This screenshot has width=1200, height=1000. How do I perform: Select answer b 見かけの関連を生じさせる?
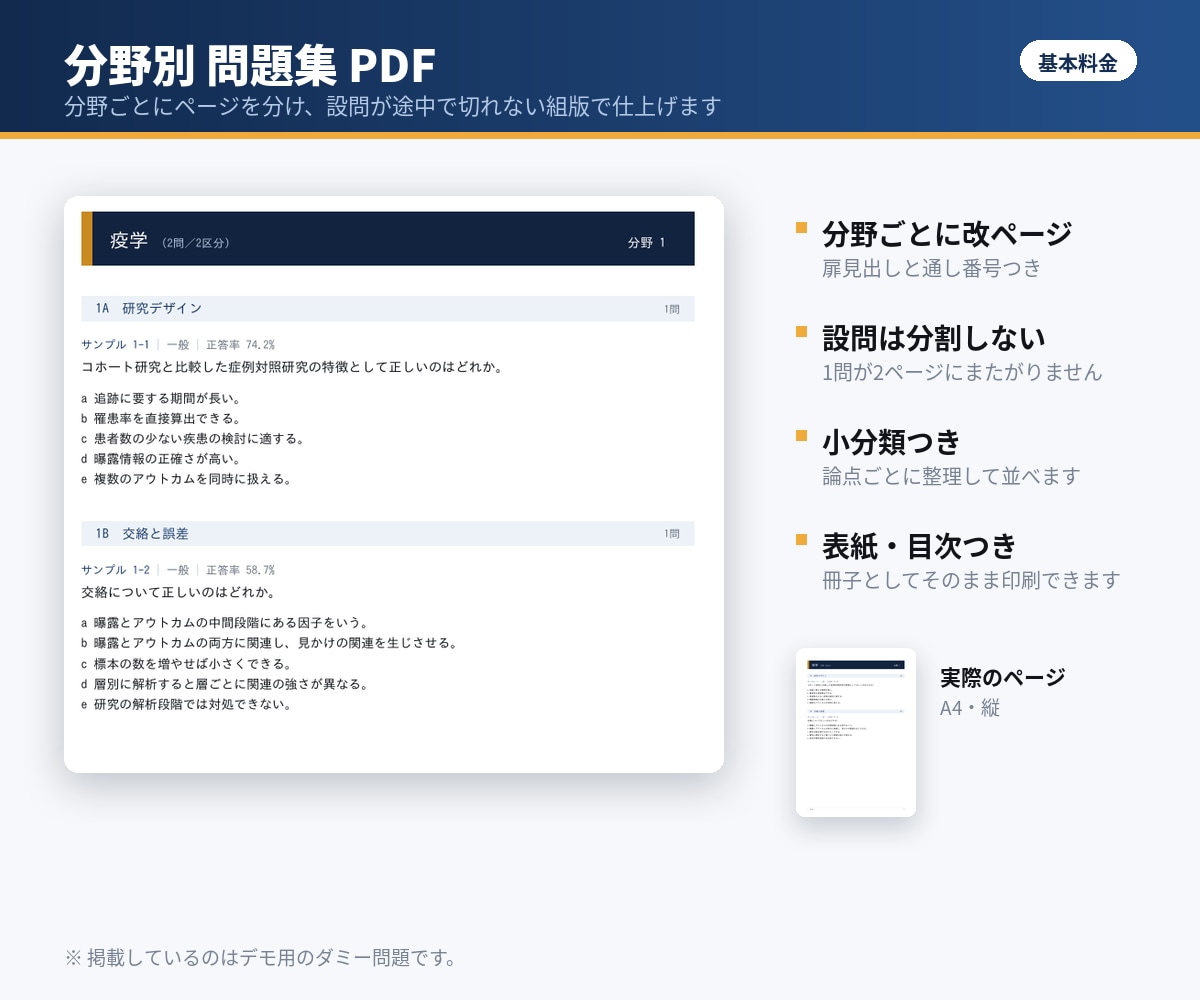[x=269, y=643]
